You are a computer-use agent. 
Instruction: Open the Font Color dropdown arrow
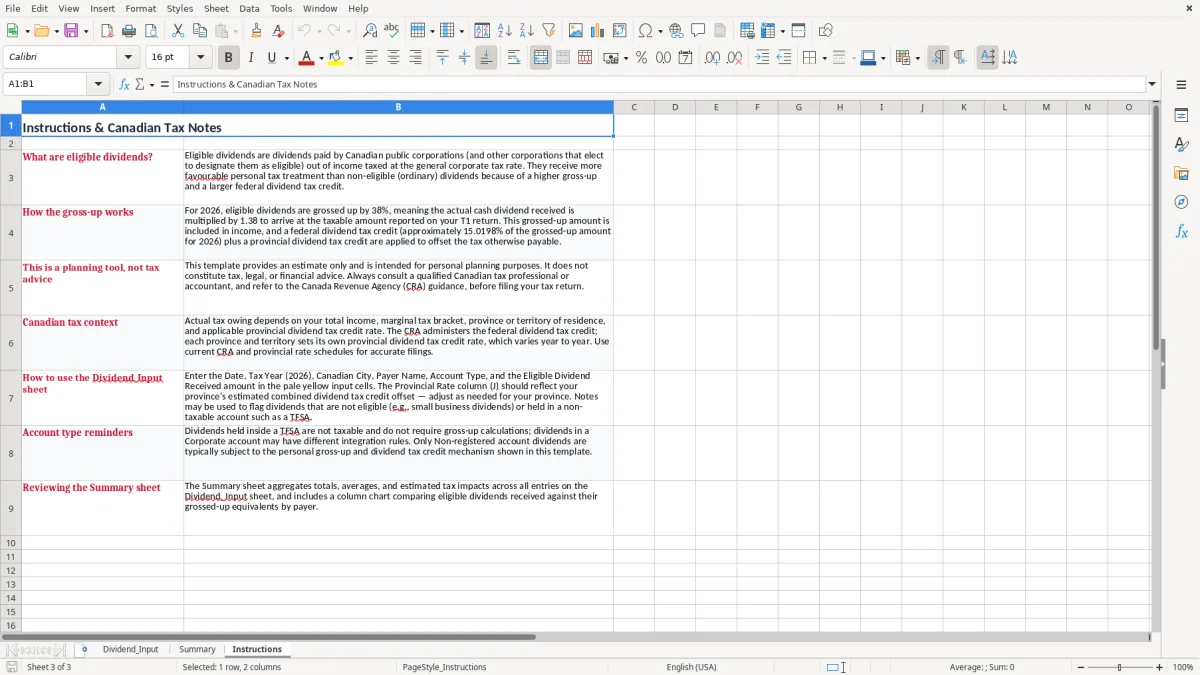[321, 58]
